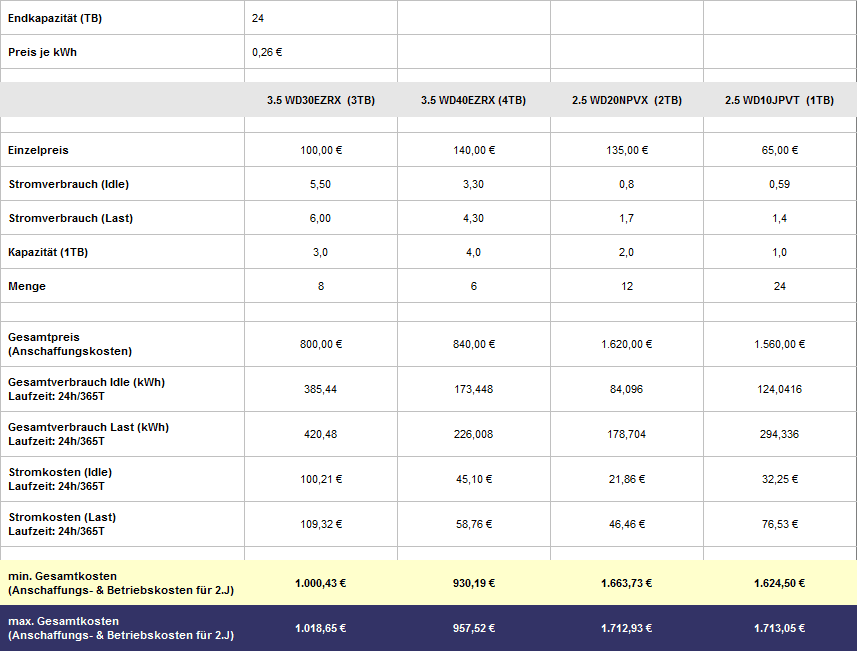Select the Endkapazität (TB) label cell

(x=122, y=18)
